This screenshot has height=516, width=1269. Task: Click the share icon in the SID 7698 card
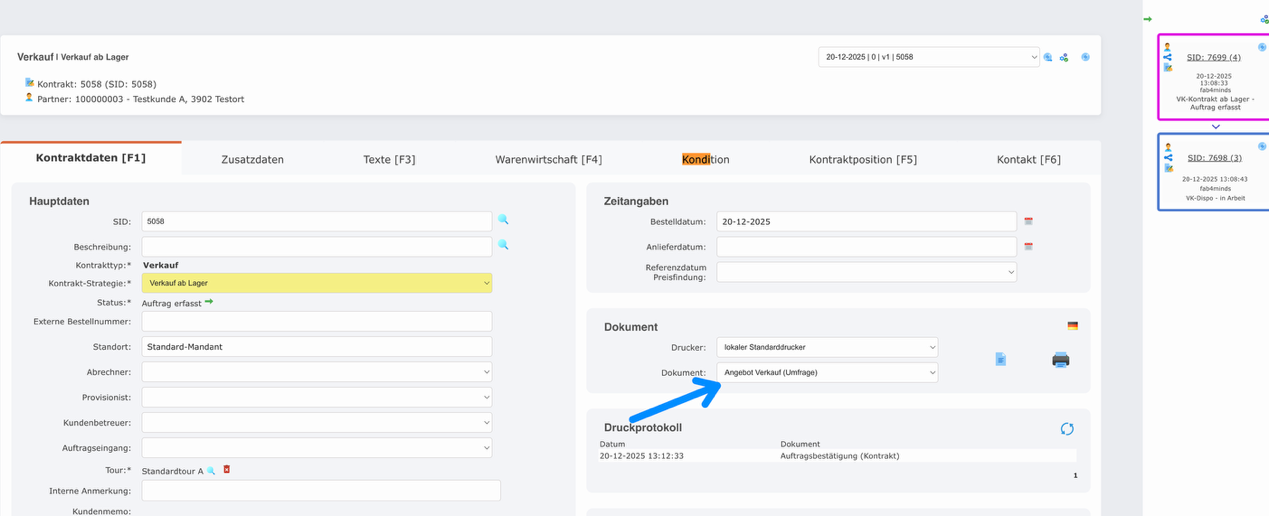[x=1167, y=157]
